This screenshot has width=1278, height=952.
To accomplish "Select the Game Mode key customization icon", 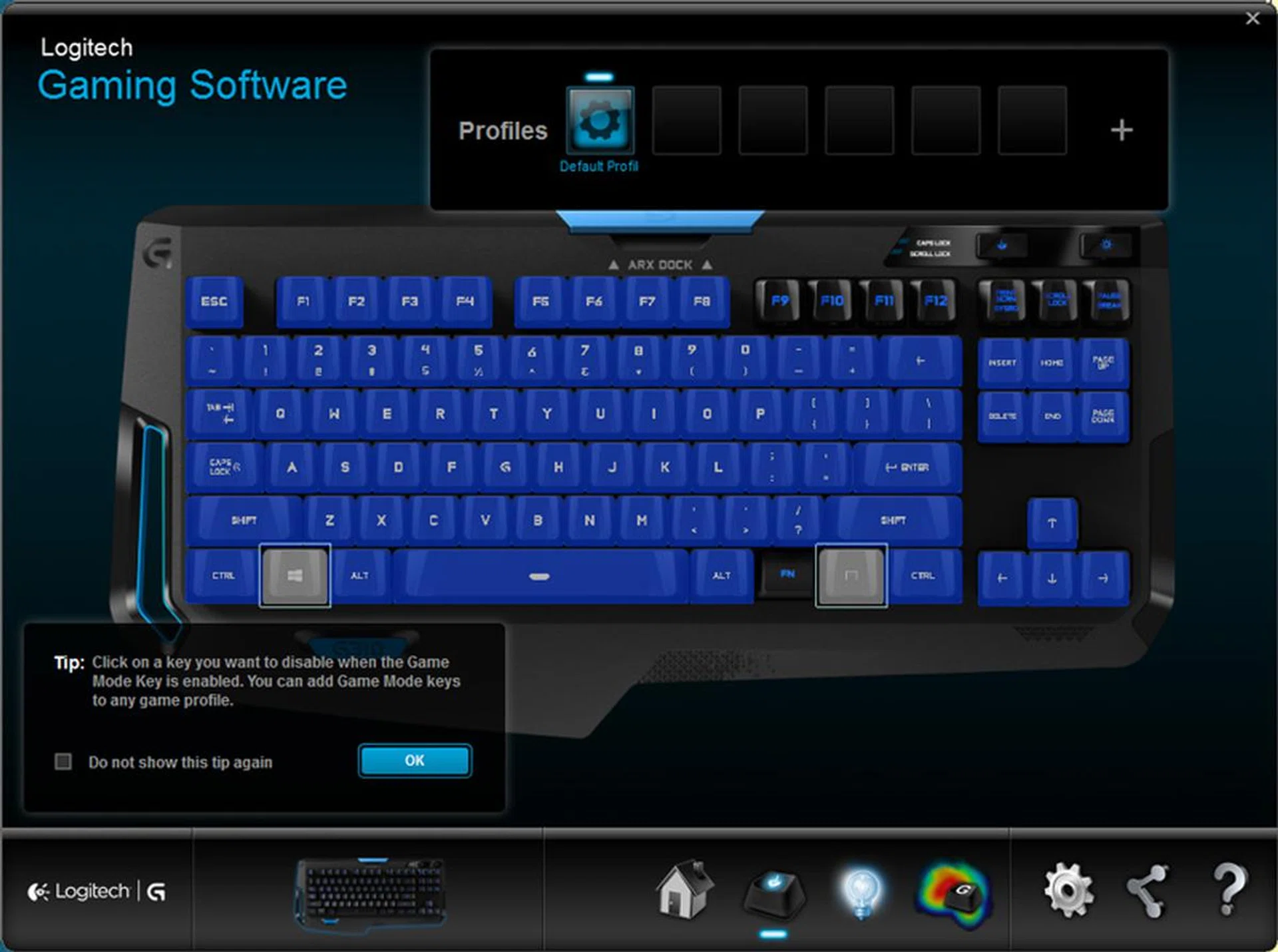I will click(773, 892).
